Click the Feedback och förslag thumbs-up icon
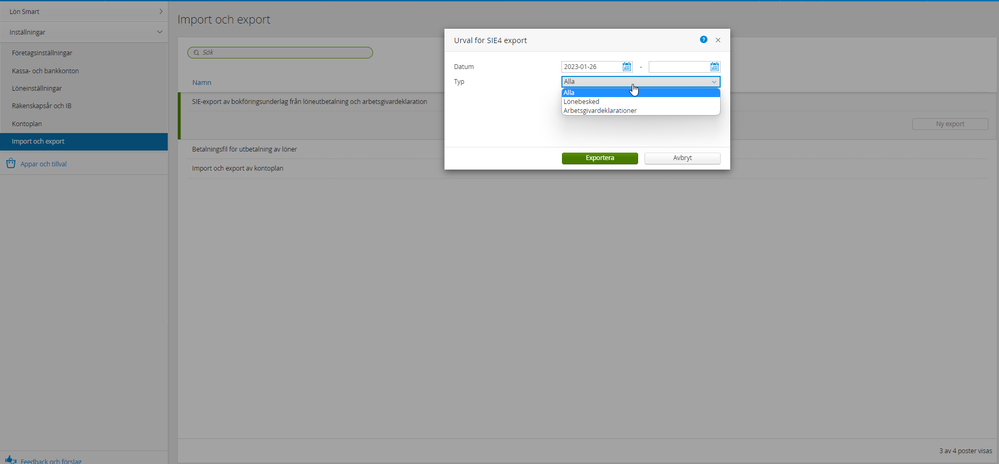The image size is (999, 464). [x=10, y=461]
